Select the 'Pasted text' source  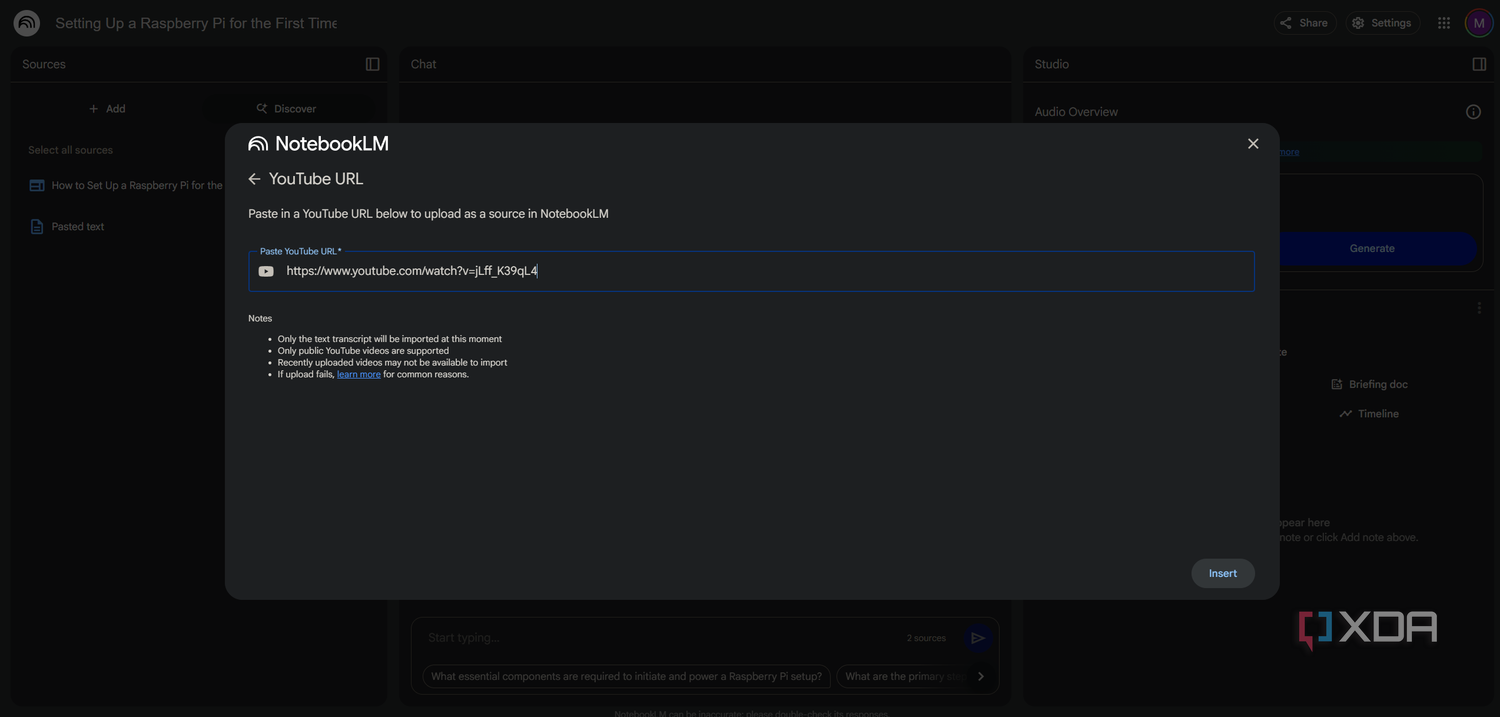click(x=67, y=227)
